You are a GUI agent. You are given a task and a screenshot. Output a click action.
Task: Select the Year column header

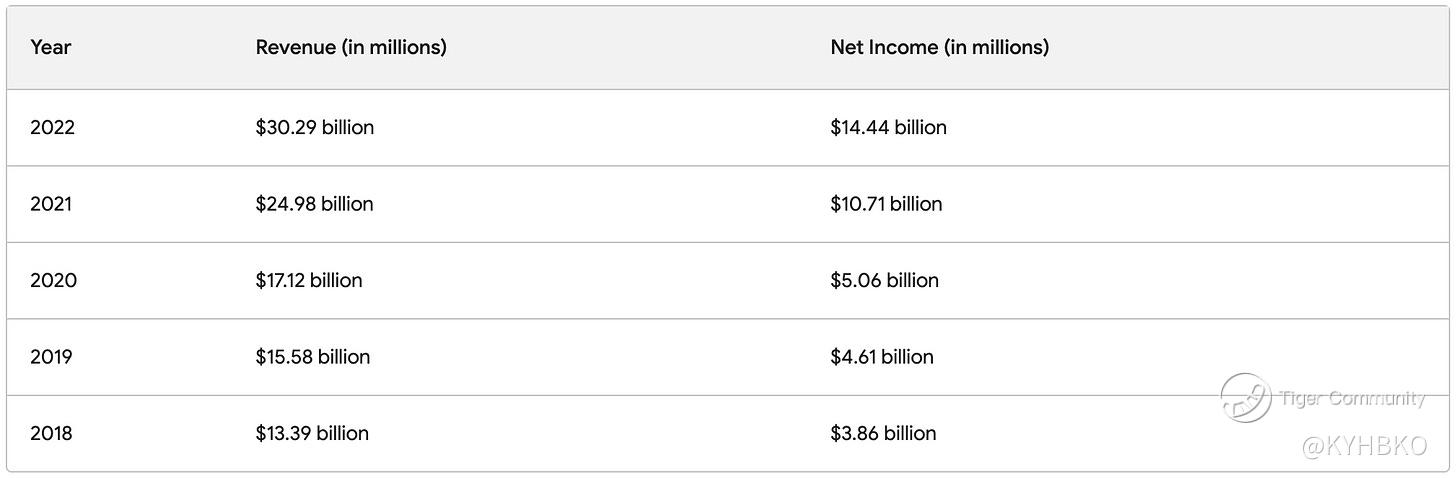click(51, 47)
